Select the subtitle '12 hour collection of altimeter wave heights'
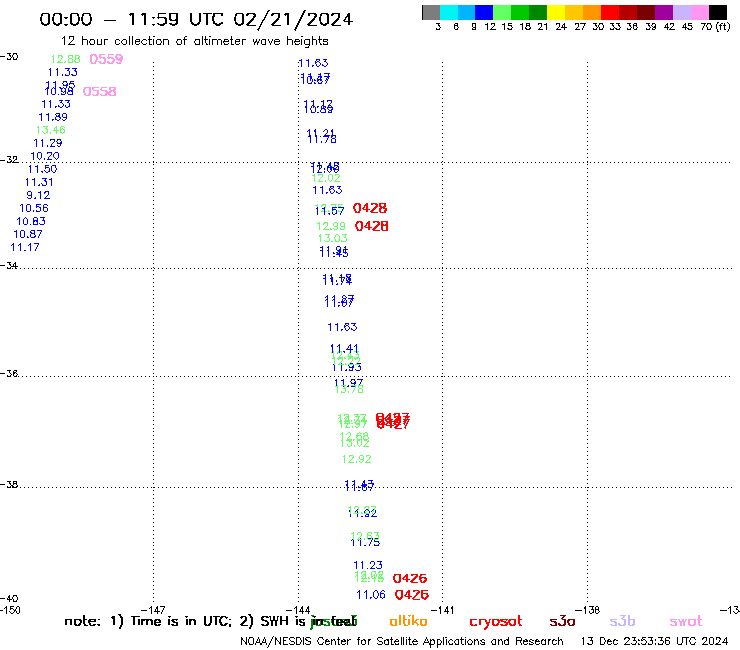The height and width of the screenshot is (650, 740). tap(194, 41)
